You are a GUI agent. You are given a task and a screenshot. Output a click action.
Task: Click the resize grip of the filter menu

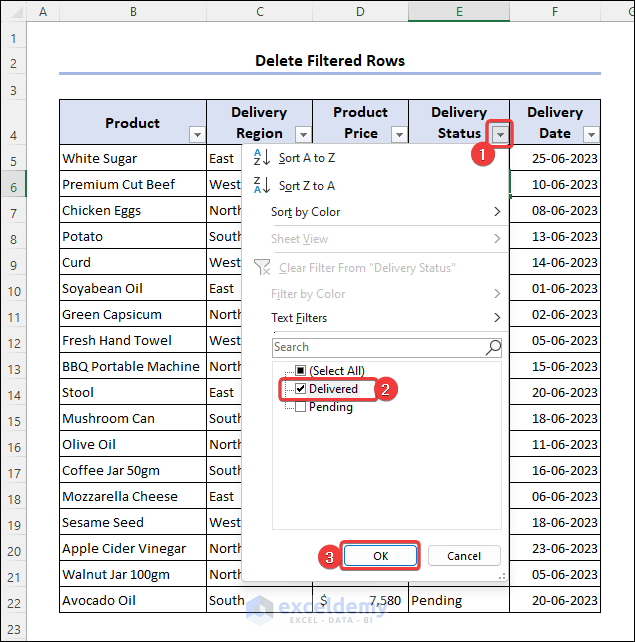(502, 575)
